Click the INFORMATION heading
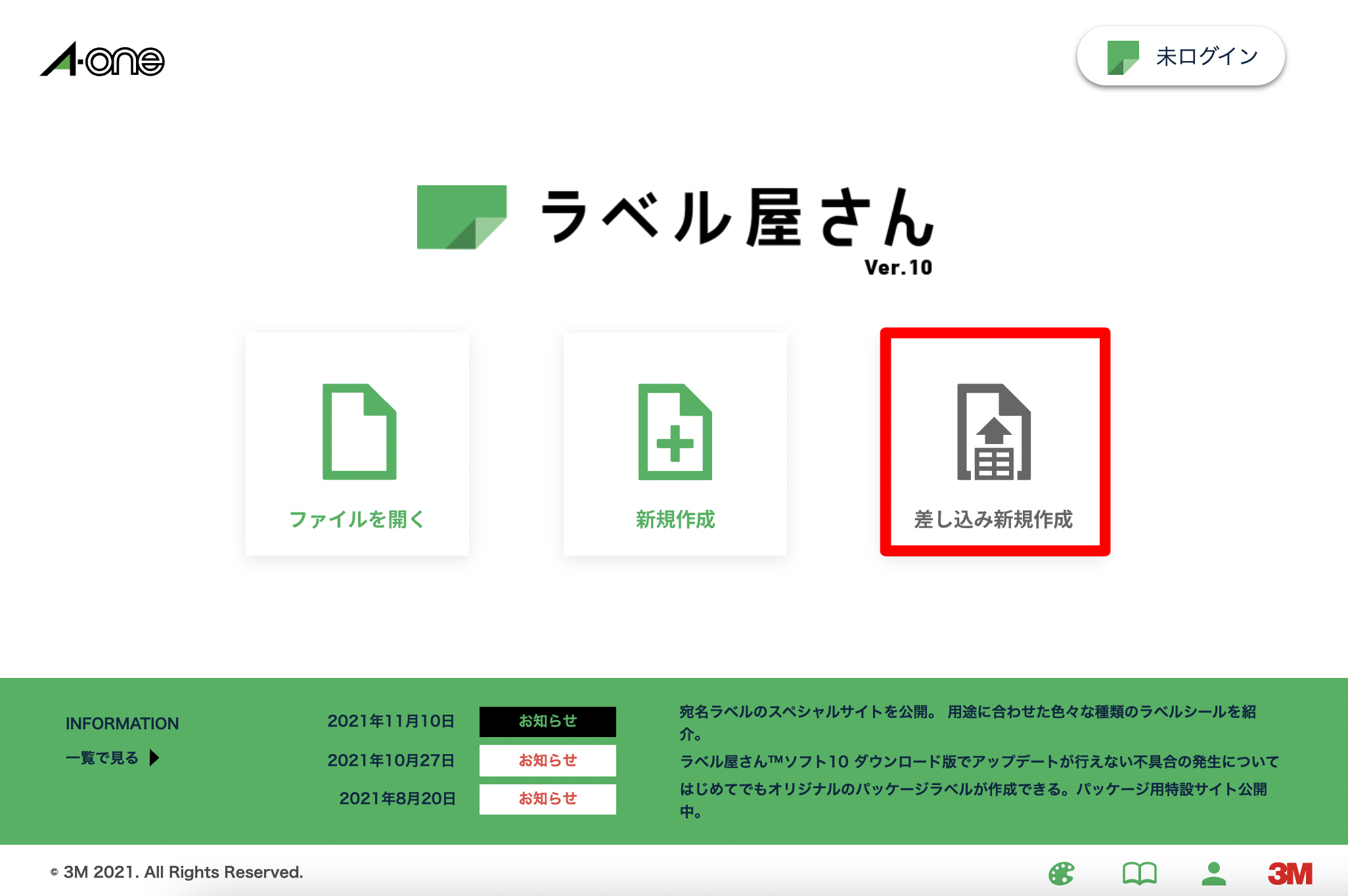 click(122, 723)
